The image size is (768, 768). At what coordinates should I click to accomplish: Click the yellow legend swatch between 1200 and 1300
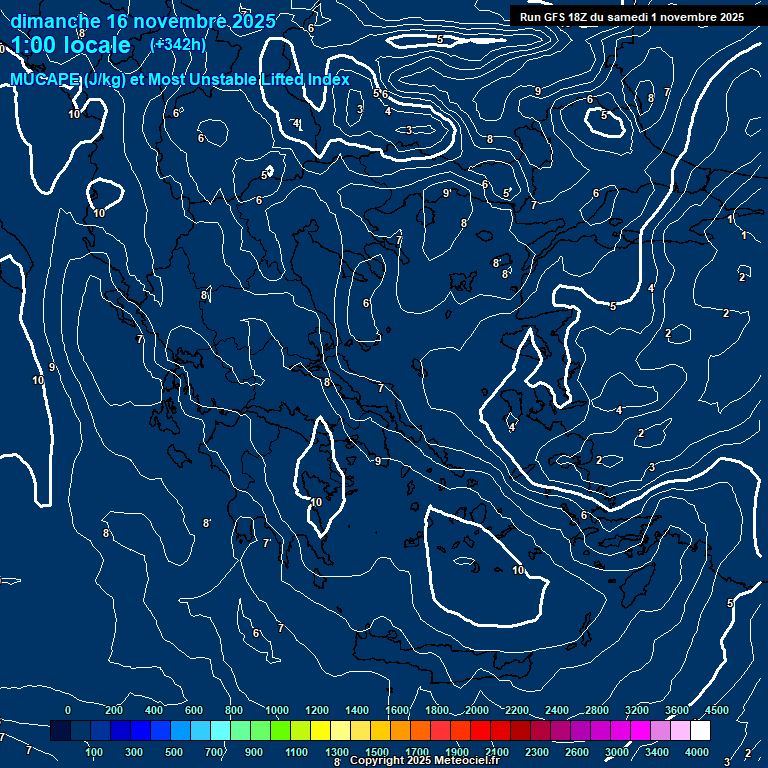click(320, 730)
